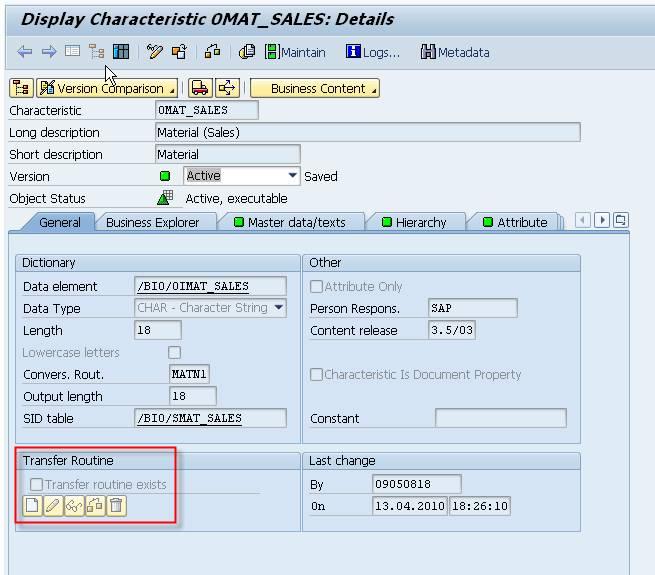Click the Maintain button

pos(295,52)
